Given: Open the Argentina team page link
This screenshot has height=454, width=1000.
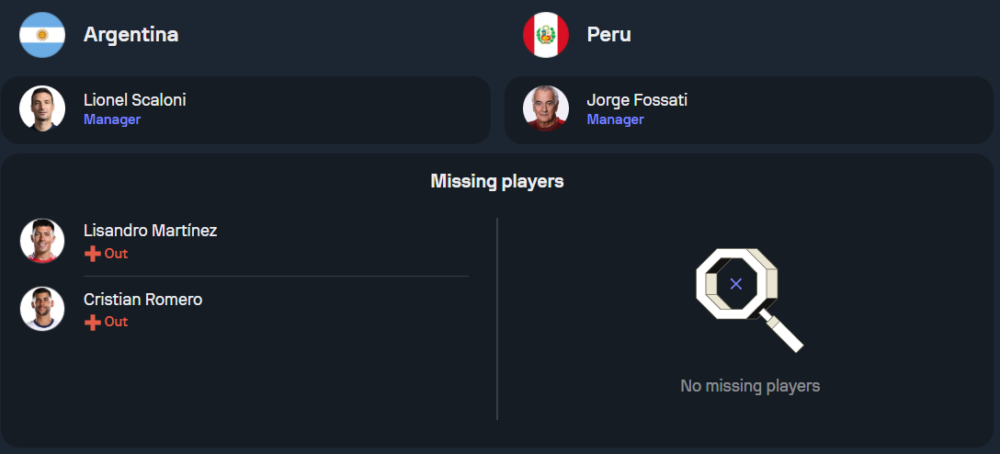Looking at the screenshot, I should click(x=131, y=35).
